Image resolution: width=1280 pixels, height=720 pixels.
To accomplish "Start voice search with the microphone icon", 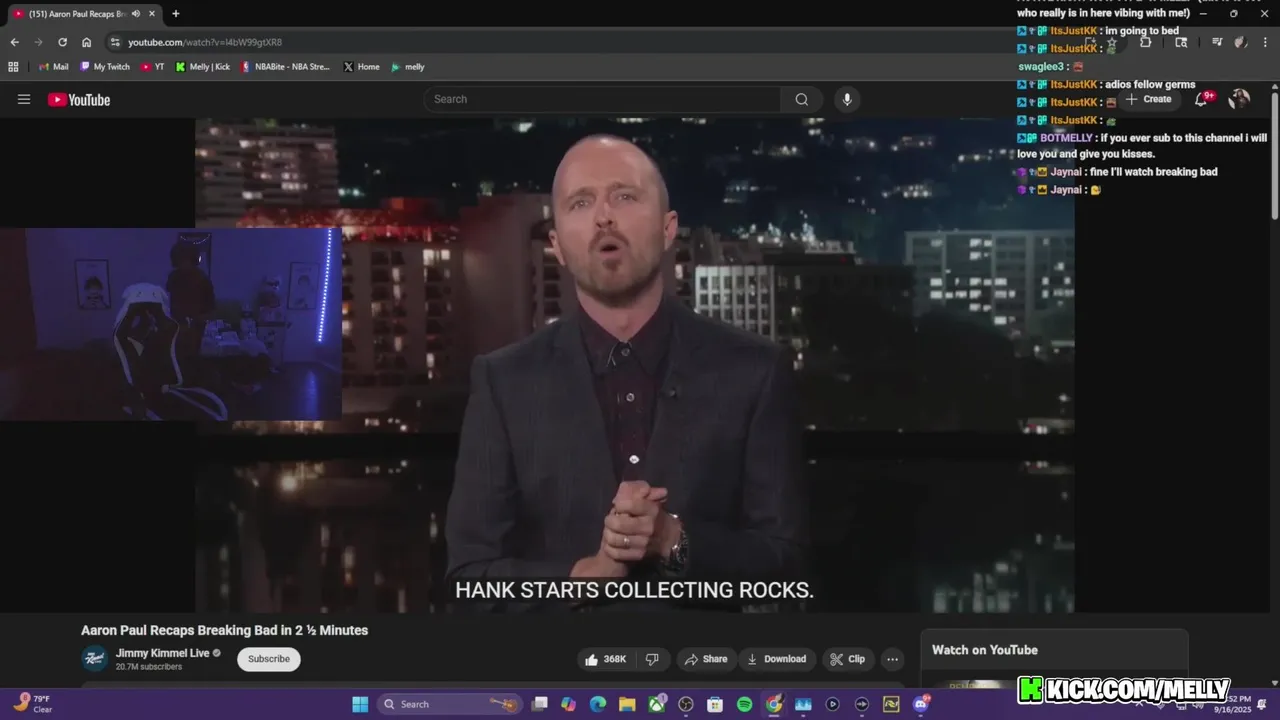I will (x=847, y=99).
